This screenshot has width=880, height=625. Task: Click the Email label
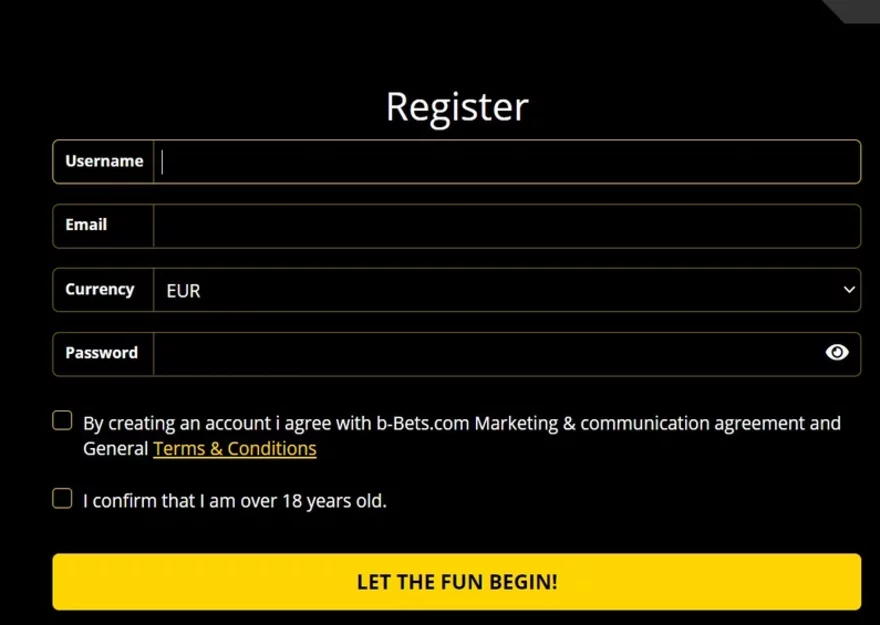(x=86, y=225)
